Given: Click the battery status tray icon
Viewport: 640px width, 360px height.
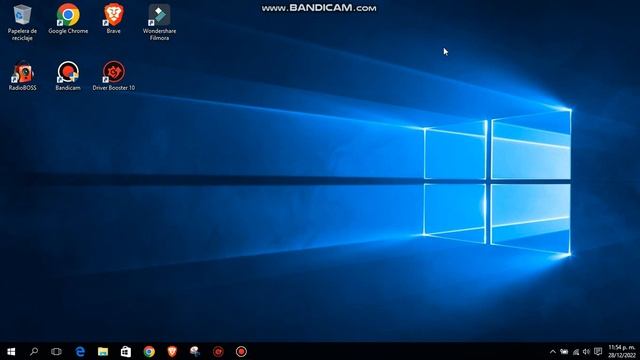Looking at the screenshot, I should click(564, 351).
